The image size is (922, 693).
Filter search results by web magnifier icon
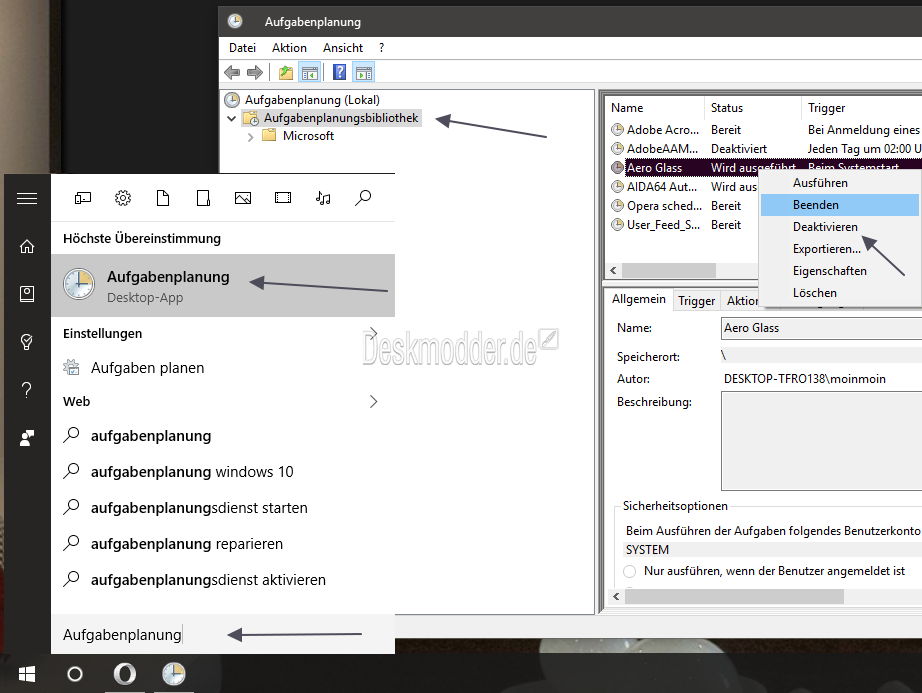(x=363, y=198)
